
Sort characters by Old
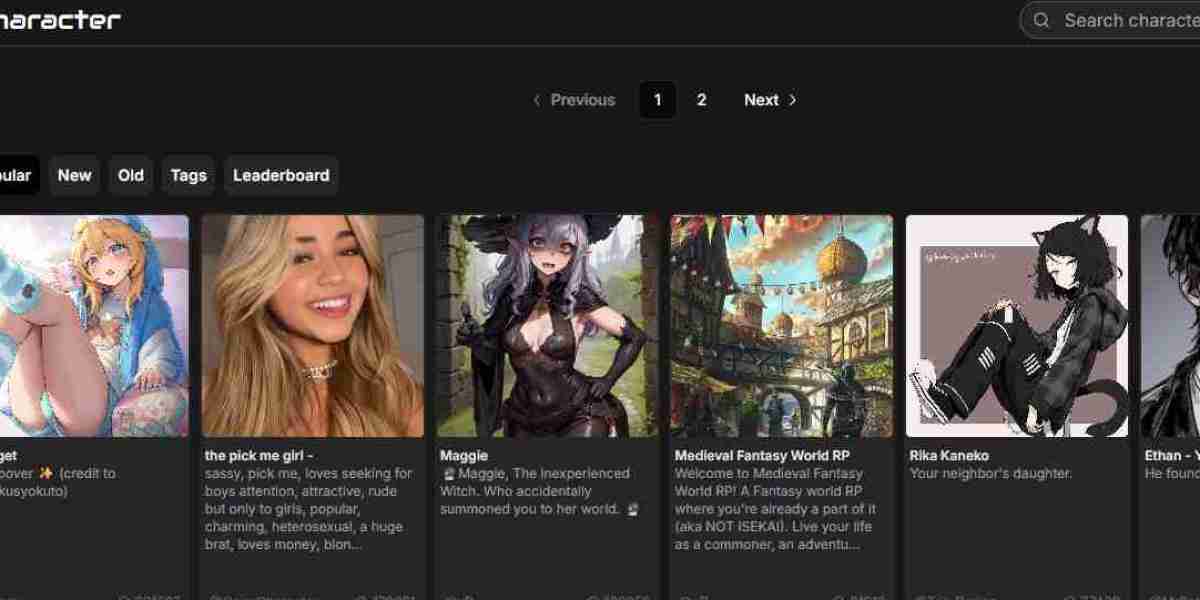[x=131, y=175]
